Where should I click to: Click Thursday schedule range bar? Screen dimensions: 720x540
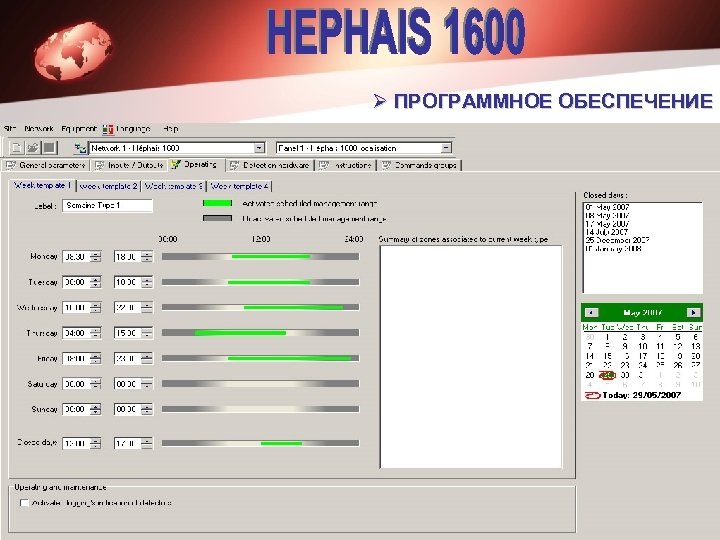(260, 332)
